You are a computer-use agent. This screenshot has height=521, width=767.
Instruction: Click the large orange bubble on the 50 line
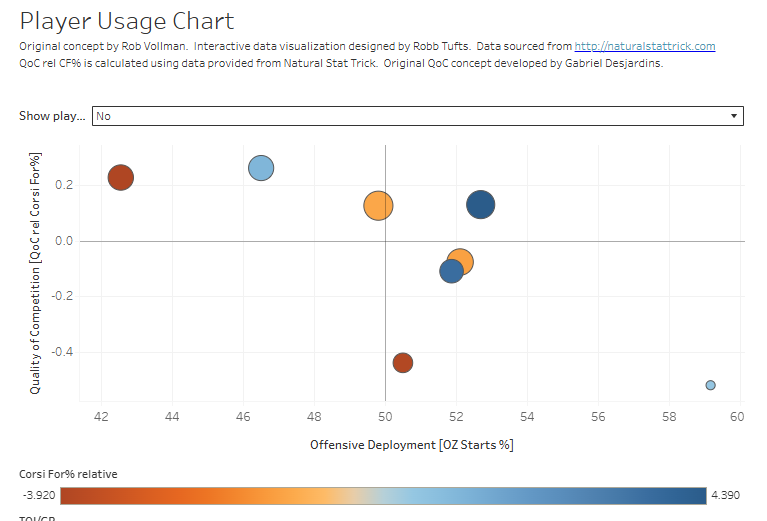[x=378, y=206]
